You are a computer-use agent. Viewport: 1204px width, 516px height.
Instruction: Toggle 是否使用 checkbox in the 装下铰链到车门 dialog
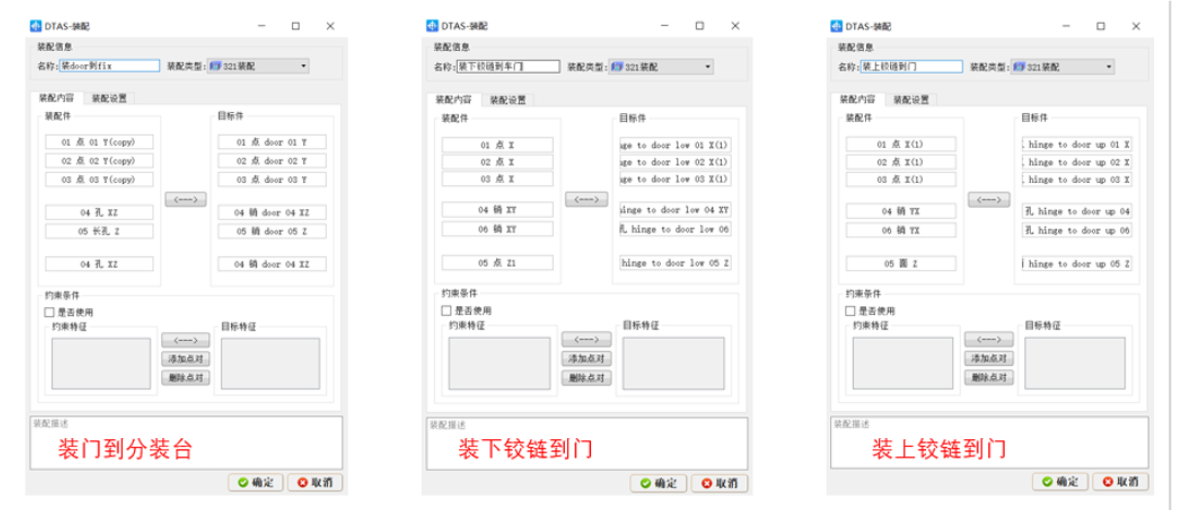pyautogui.click(x=446, y=311)
